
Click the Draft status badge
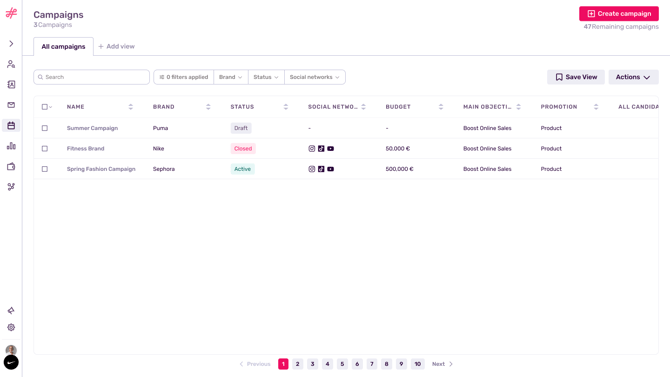(241, 128)
